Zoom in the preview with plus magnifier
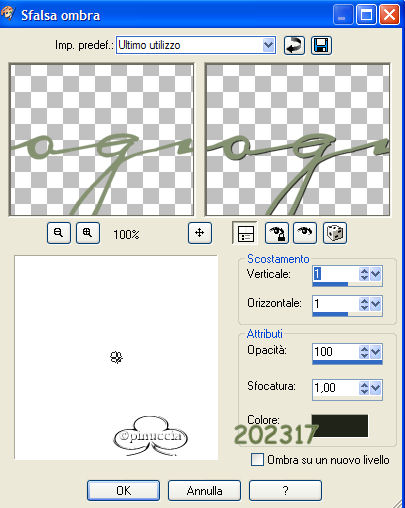 [x=88, y=233]
